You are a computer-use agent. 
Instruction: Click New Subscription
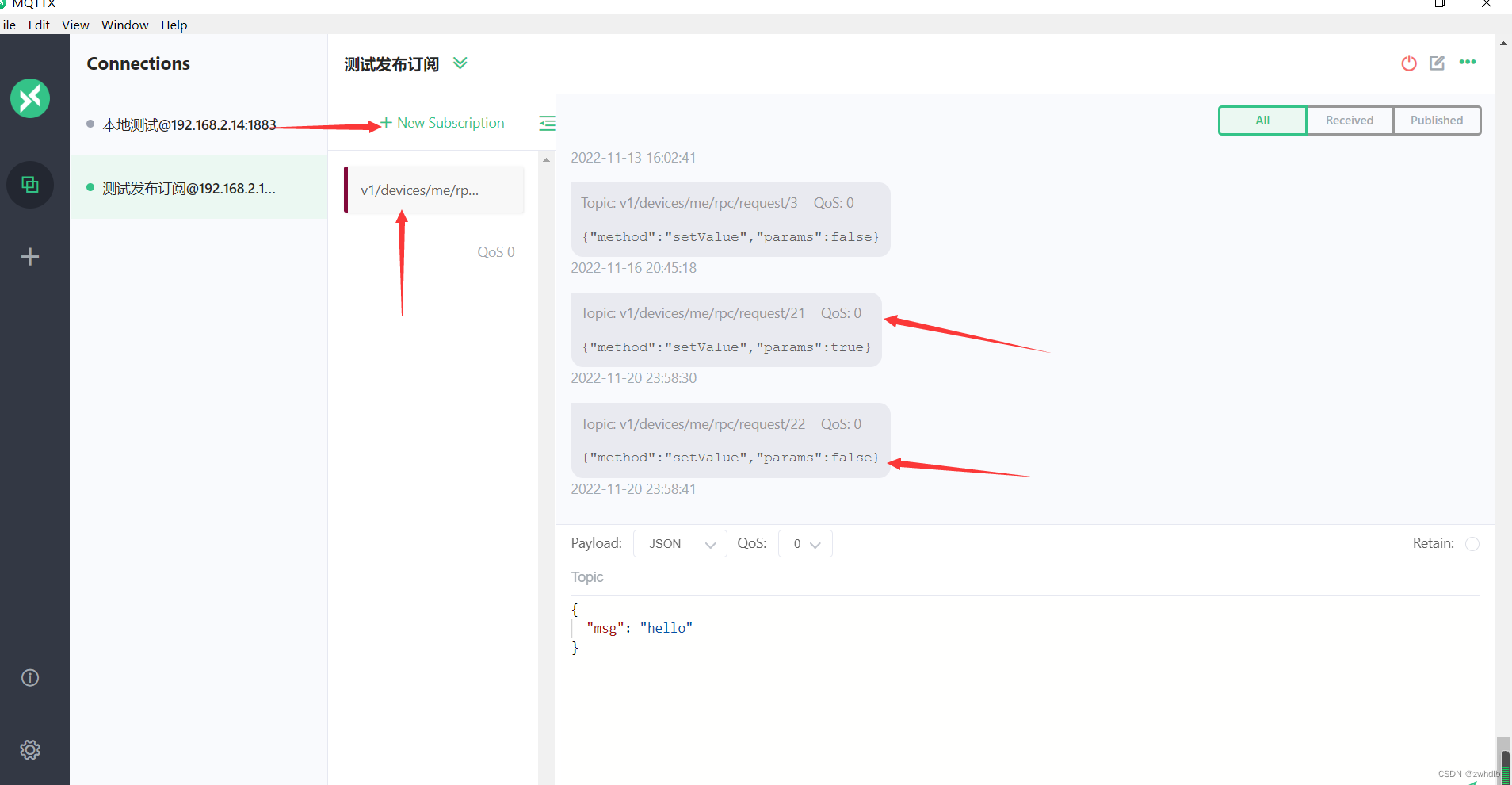[441, 122]
